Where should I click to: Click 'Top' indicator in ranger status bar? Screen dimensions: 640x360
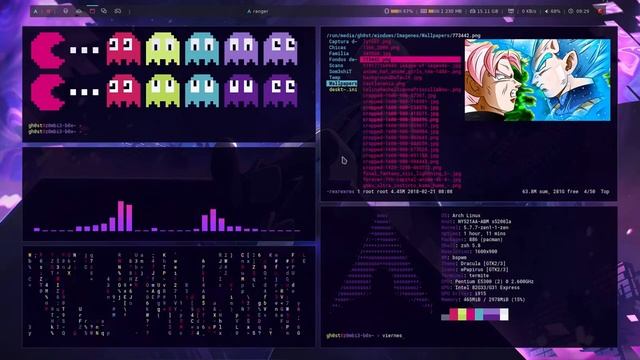[605, 191]
